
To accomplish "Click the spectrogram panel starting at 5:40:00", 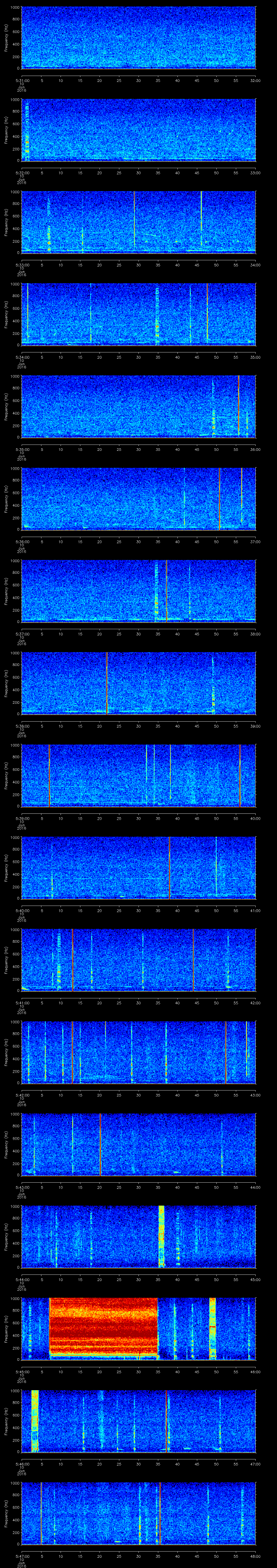I will 139,868.
